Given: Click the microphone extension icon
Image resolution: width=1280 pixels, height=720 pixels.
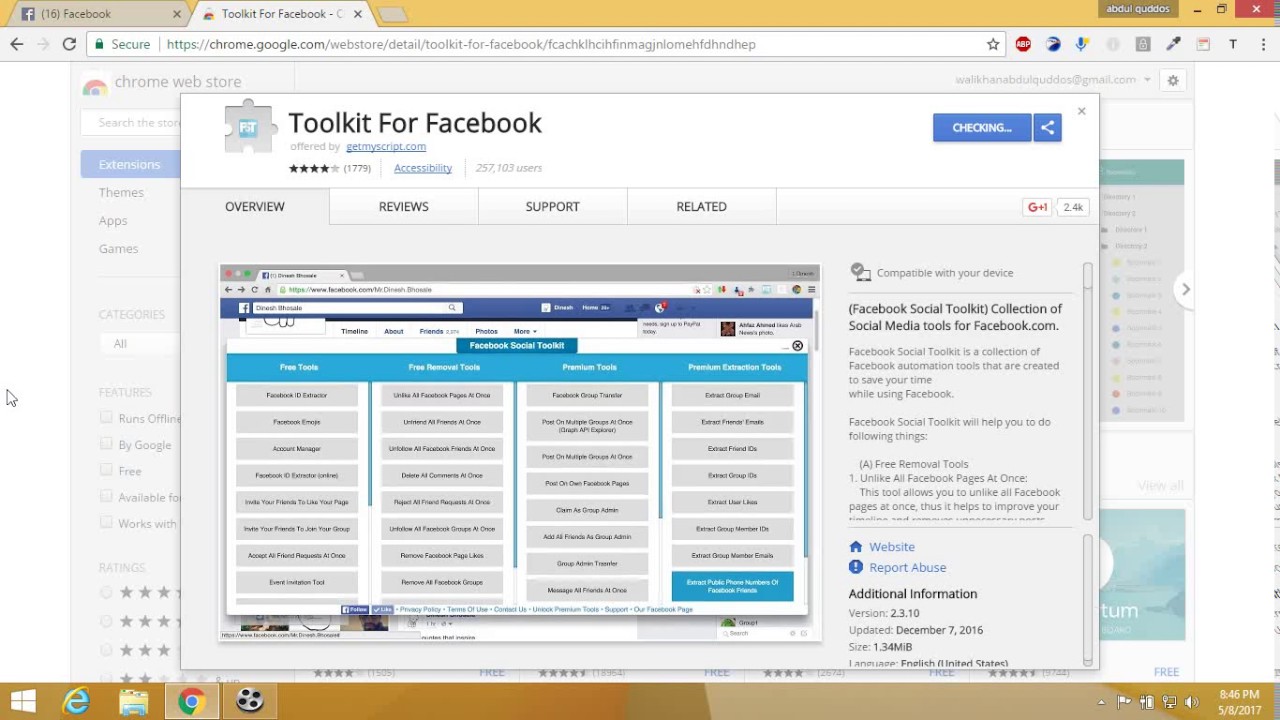Looking at the screenshot, I should [x=1082, y=44].
